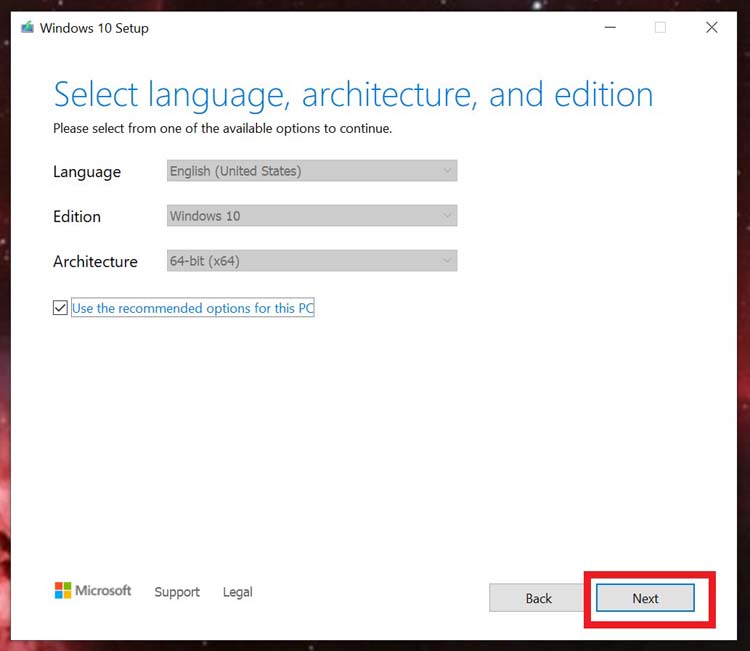
Task: Uncheck the recommended options checkbox
Action: (x=60, y=308)
